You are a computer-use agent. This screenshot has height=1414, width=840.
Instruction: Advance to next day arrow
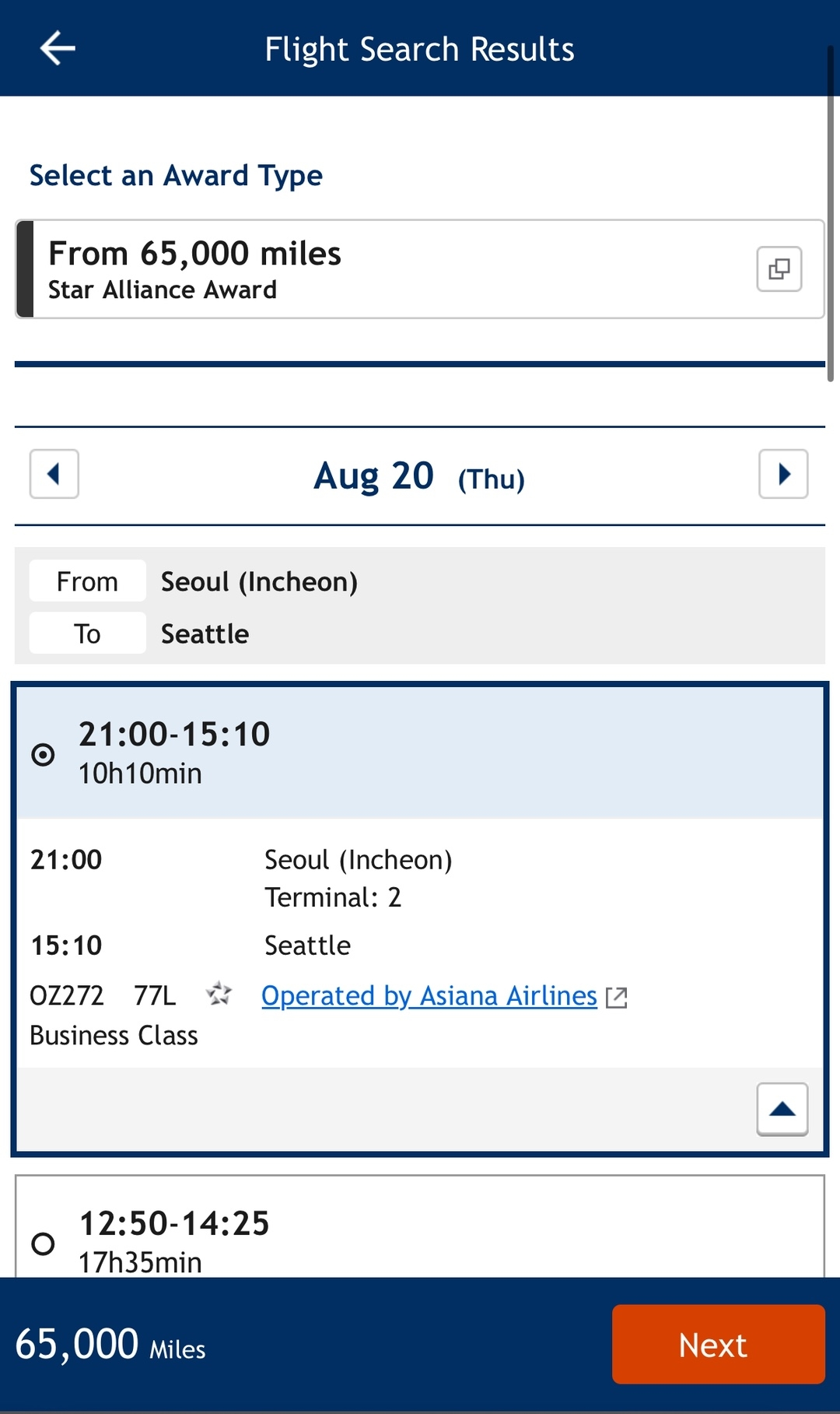click(x=783, y=474)
